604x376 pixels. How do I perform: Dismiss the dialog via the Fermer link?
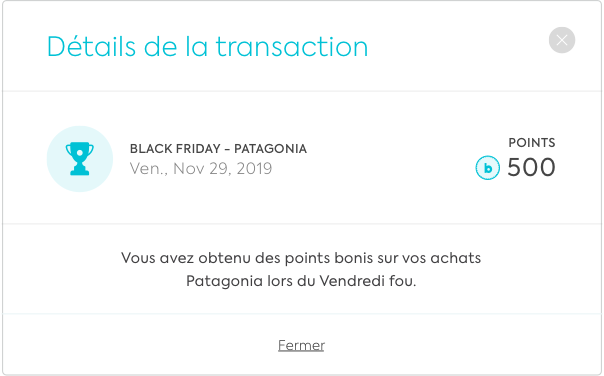coord(301,345)
